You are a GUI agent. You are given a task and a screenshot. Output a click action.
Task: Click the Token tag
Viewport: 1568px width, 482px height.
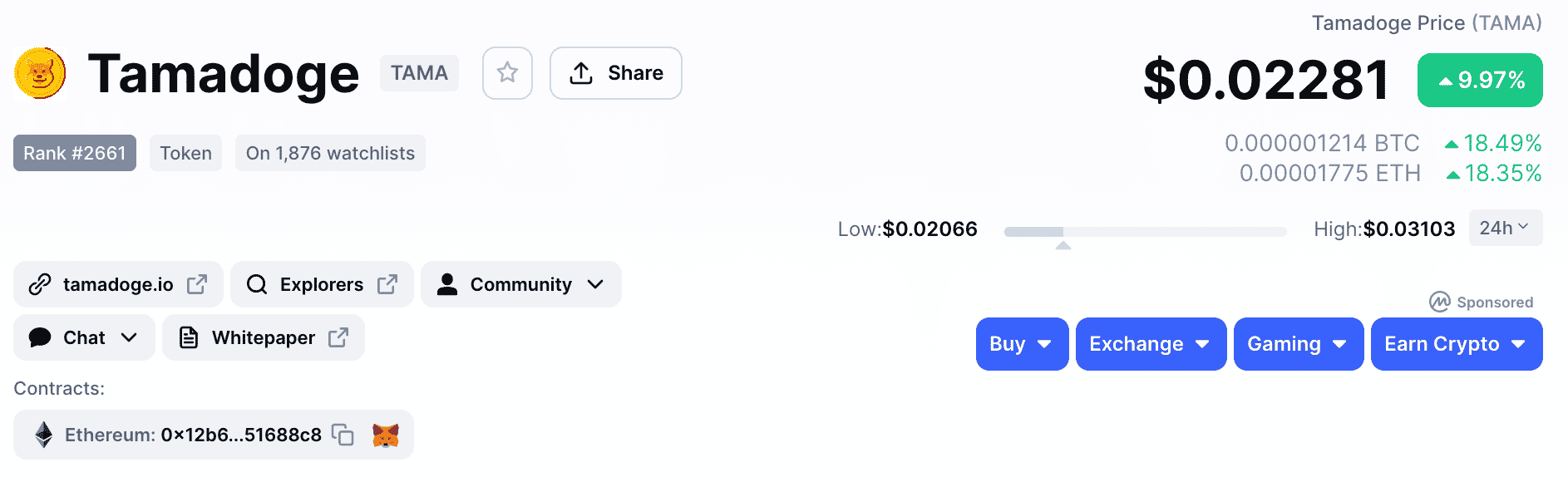[x=186, y=153]
